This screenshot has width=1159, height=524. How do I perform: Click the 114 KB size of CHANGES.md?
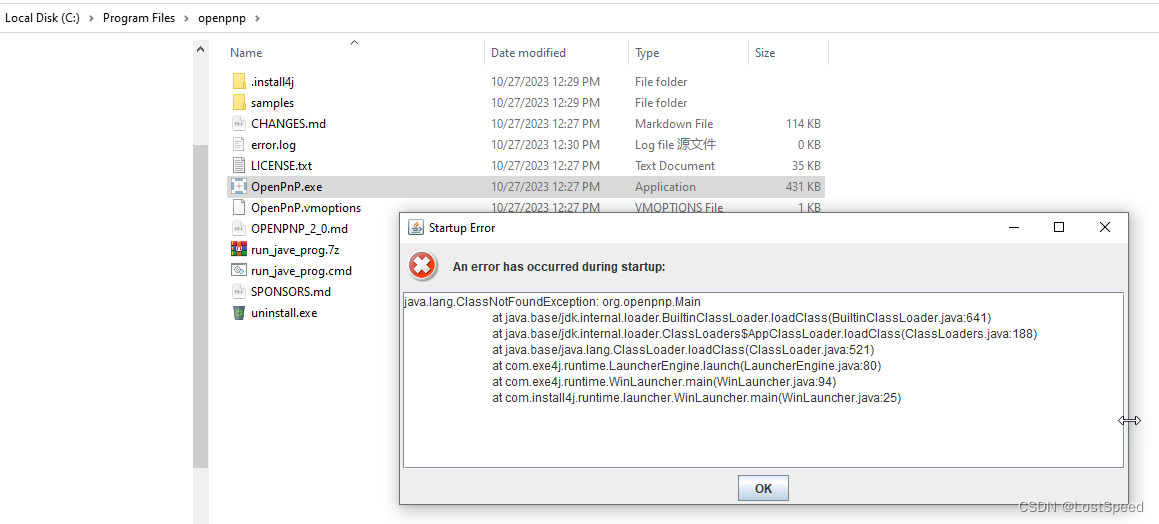803,123
